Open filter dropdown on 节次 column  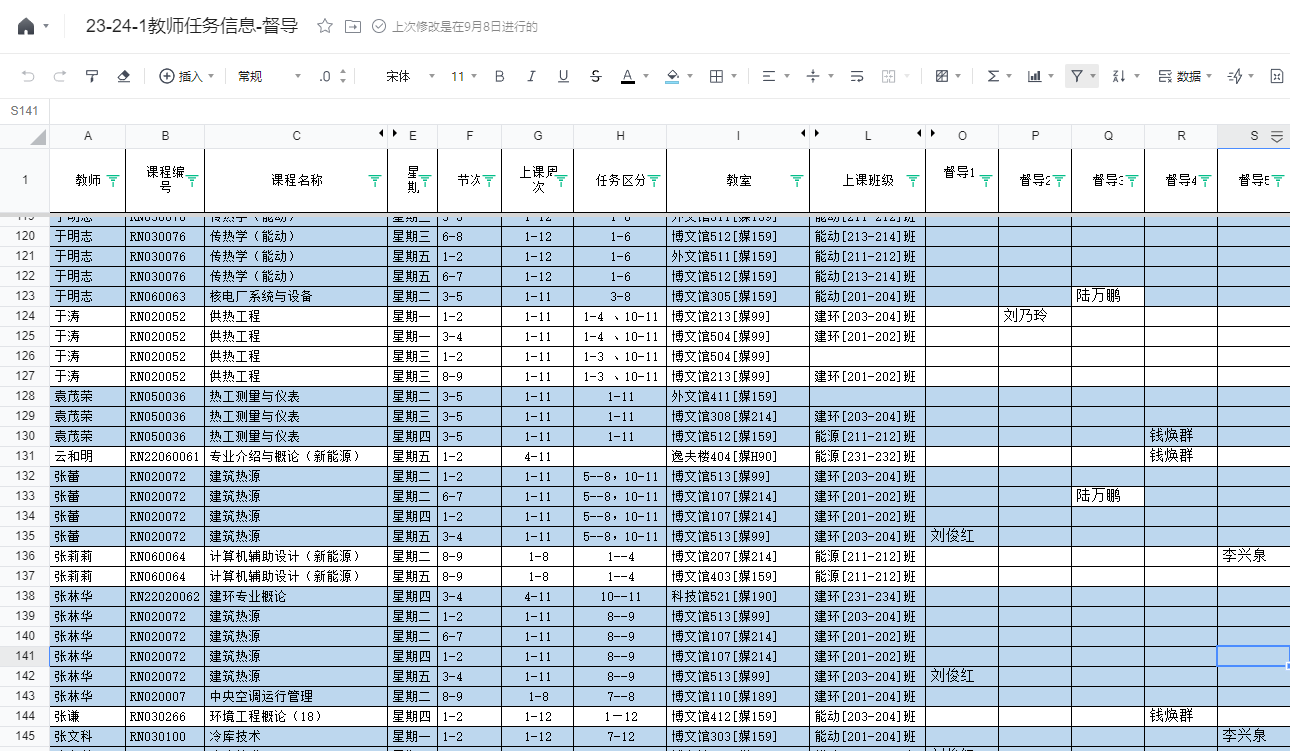point(489,181)
